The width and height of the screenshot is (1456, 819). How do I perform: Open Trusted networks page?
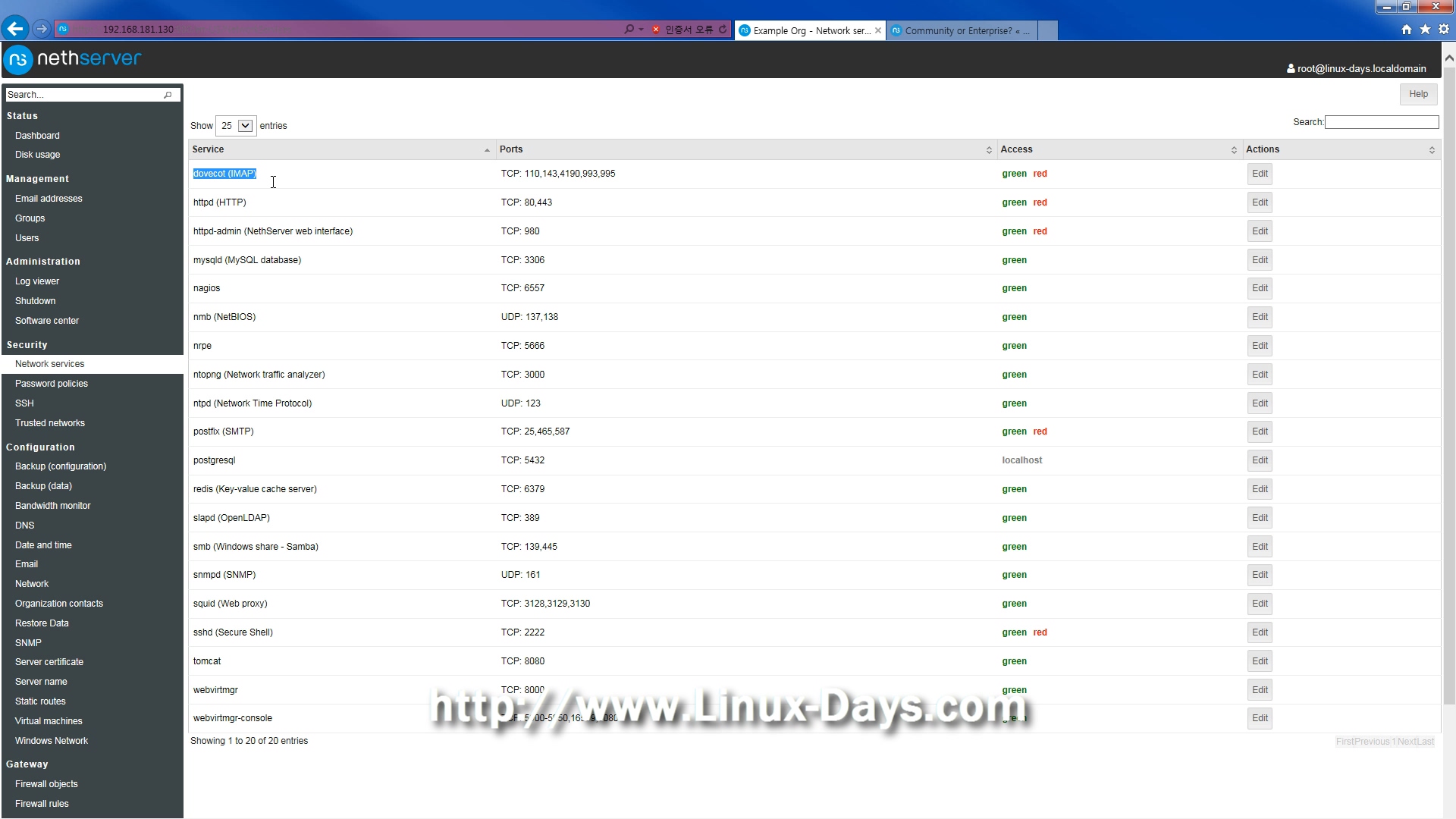tap(50, 423)
